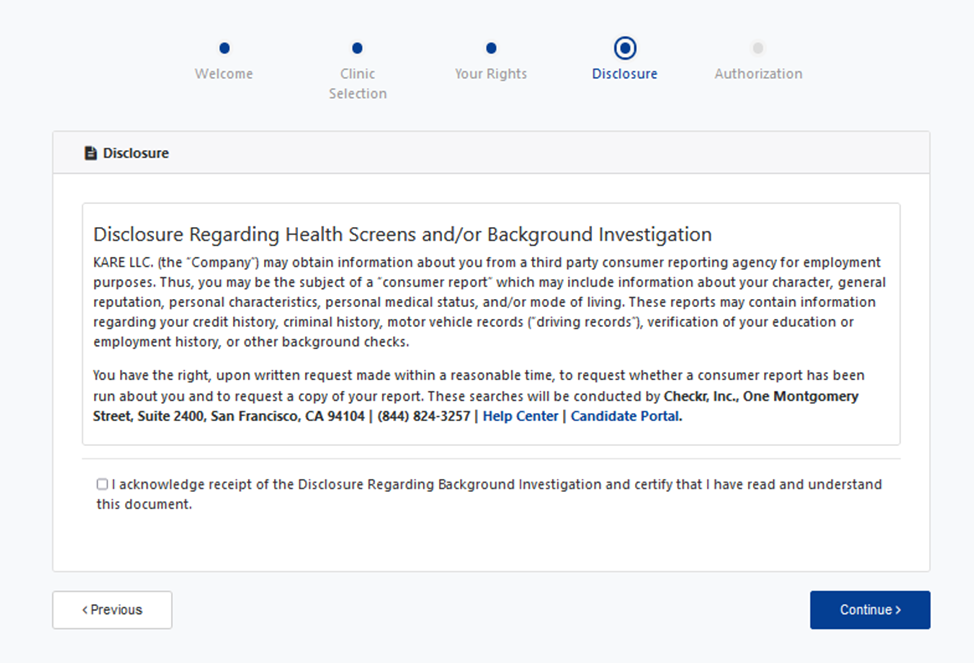Click the Authorization step dot
This screenshot has width=974, height=663.
757,46
